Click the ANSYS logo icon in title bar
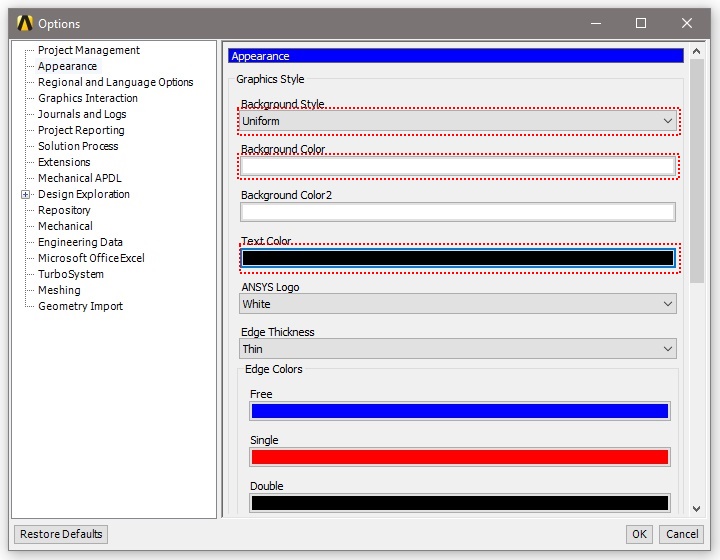 pyautogui.click(x=25, y=23)
